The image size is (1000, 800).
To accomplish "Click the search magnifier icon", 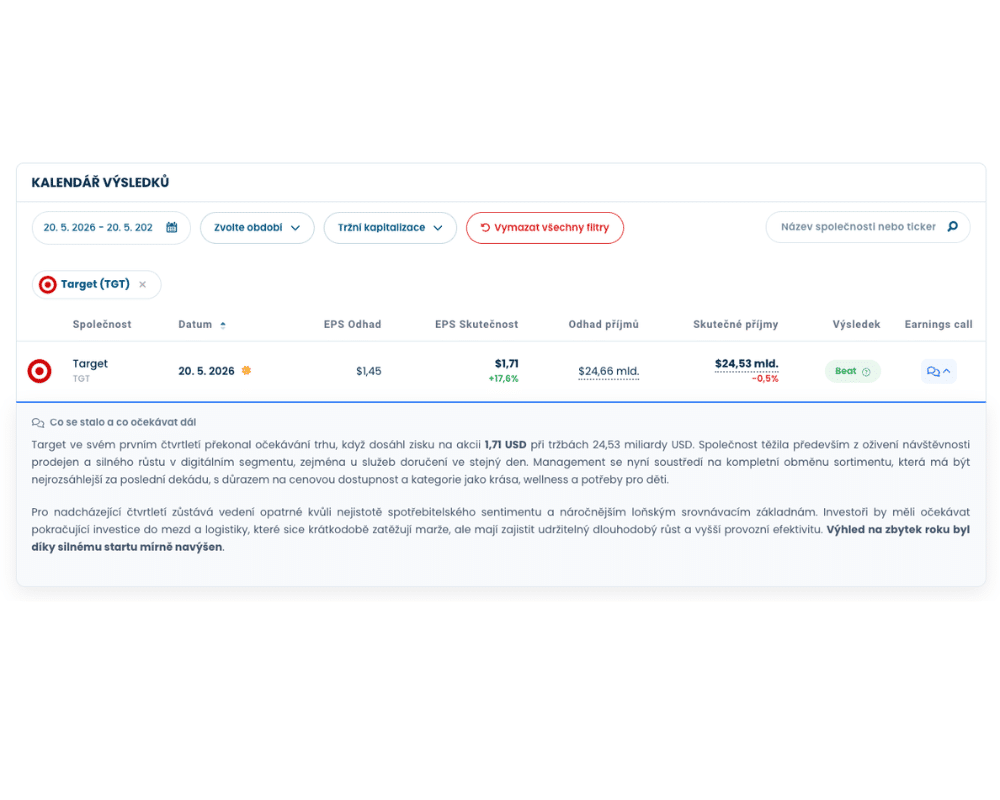I will [952, 226].
